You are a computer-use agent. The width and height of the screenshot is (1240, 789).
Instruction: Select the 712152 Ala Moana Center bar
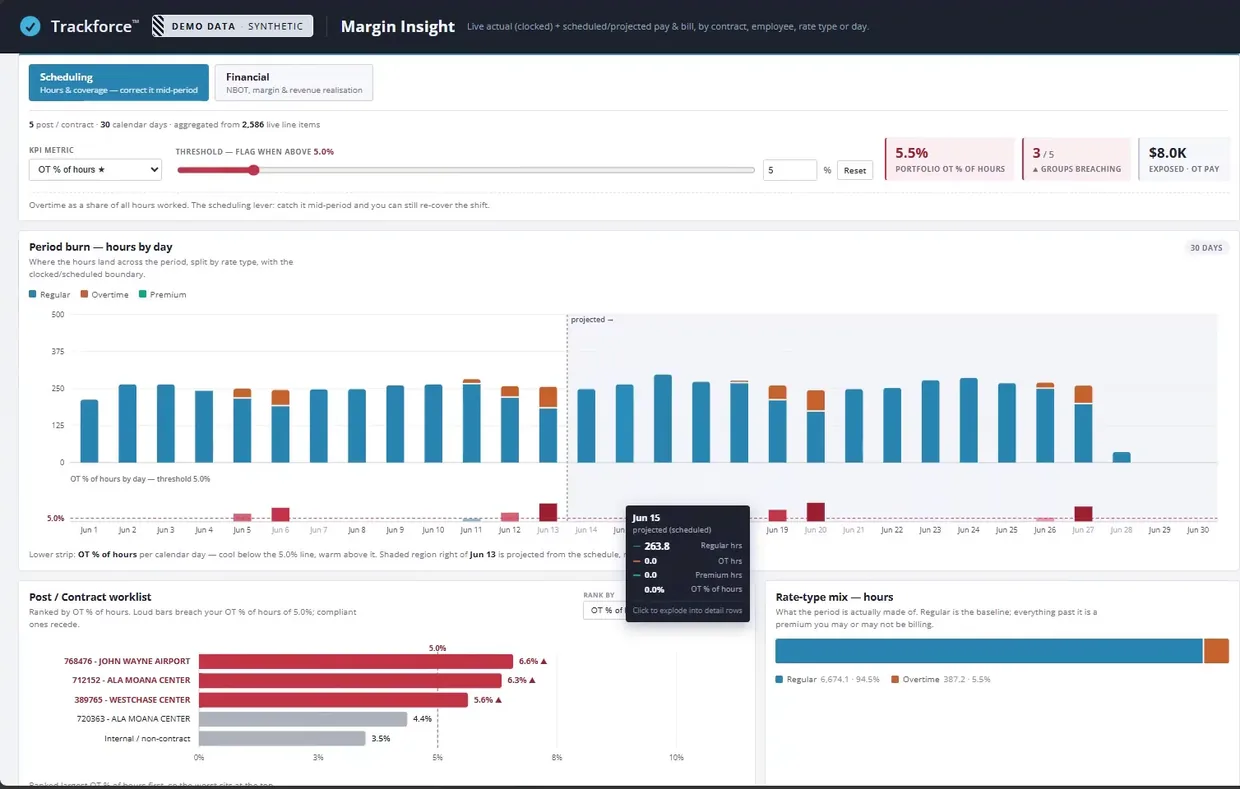[350, 680]
